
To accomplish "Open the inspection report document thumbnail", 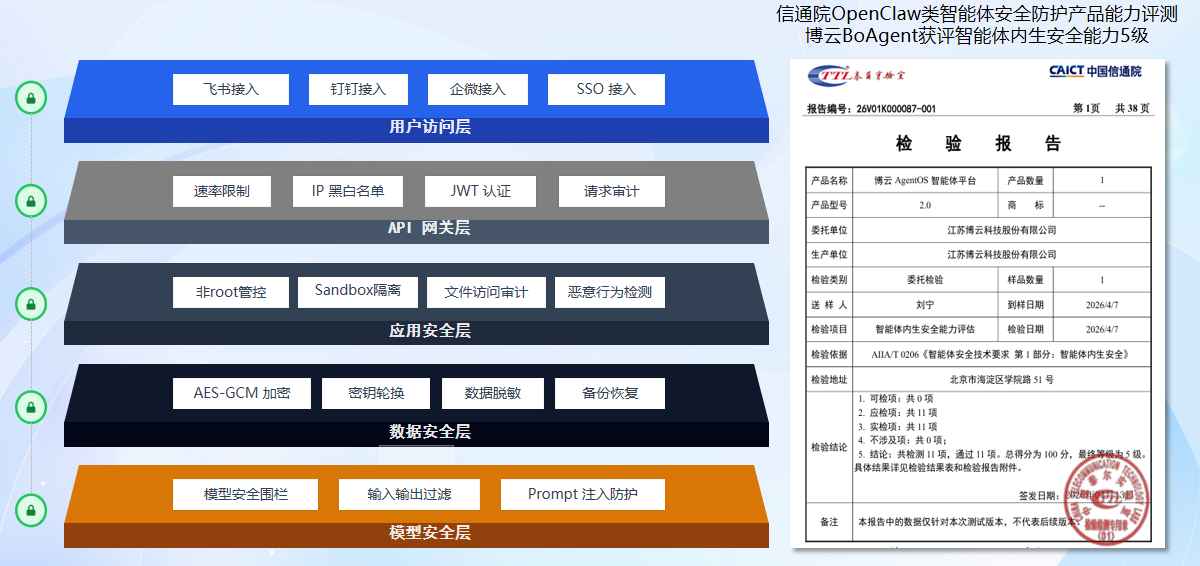I will tap(978, 302).
